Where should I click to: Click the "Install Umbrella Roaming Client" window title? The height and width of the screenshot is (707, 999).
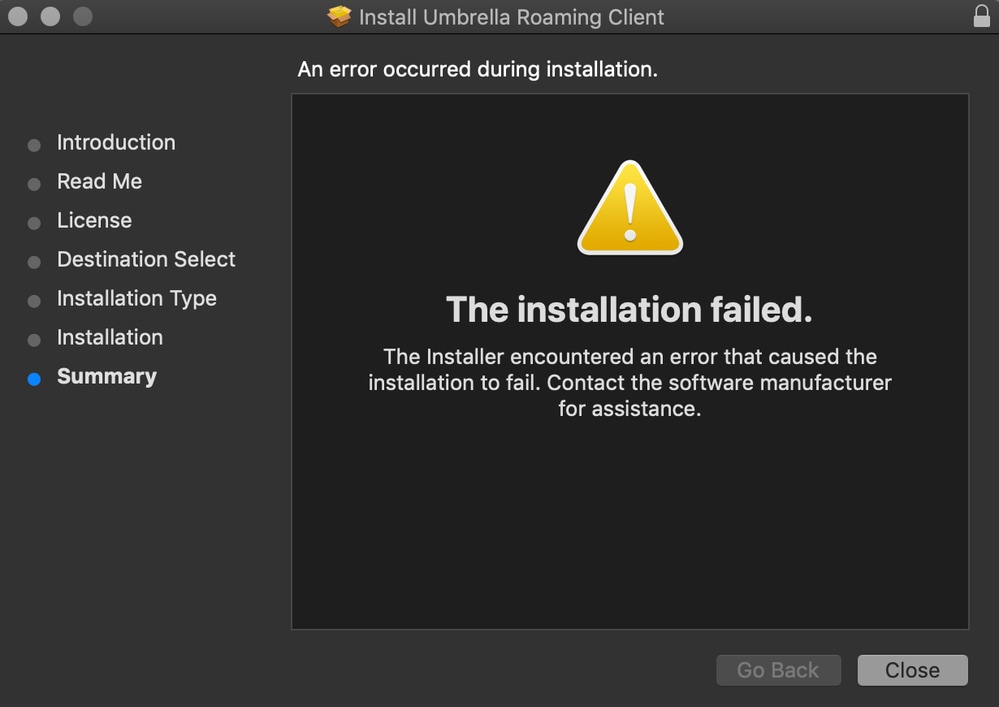pos(511,17)
